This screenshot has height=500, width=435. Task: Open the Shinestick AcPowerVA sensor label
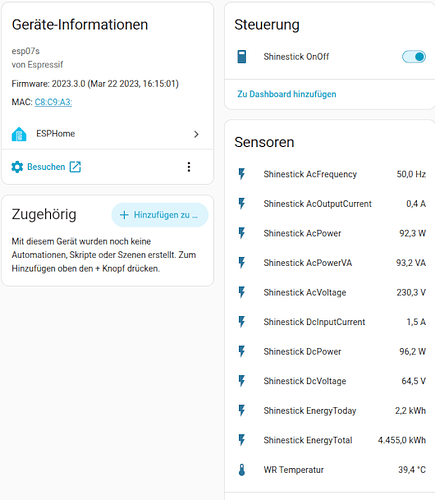307,263
